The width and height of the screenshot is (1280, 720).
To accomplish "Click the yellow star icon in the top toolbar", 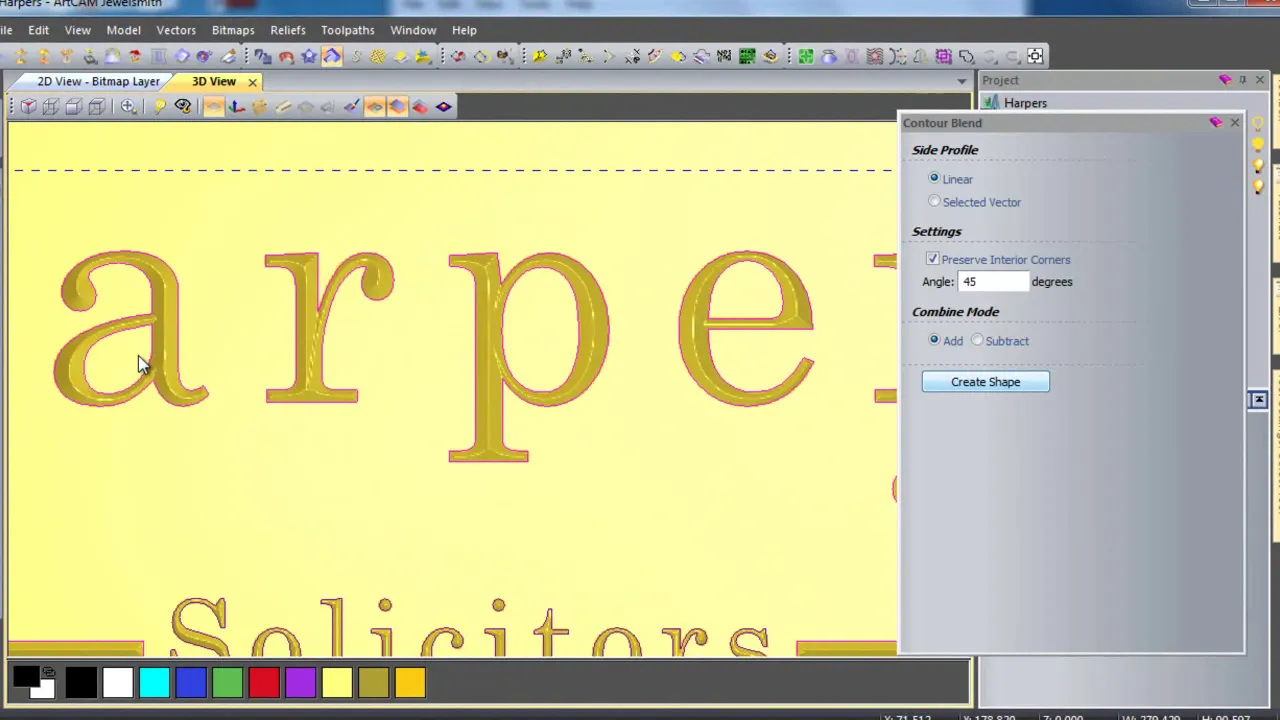I will (539, 56).
